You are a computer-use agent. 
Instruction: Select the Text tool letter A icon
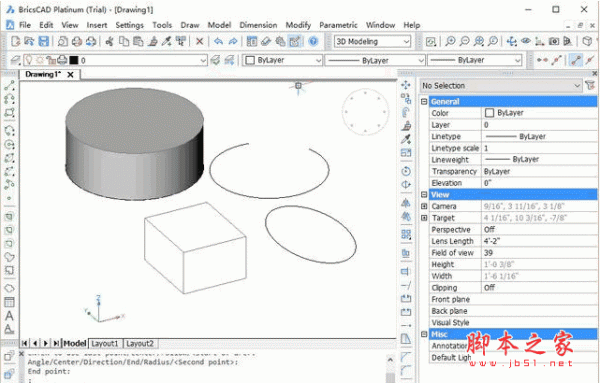(9, 316)
